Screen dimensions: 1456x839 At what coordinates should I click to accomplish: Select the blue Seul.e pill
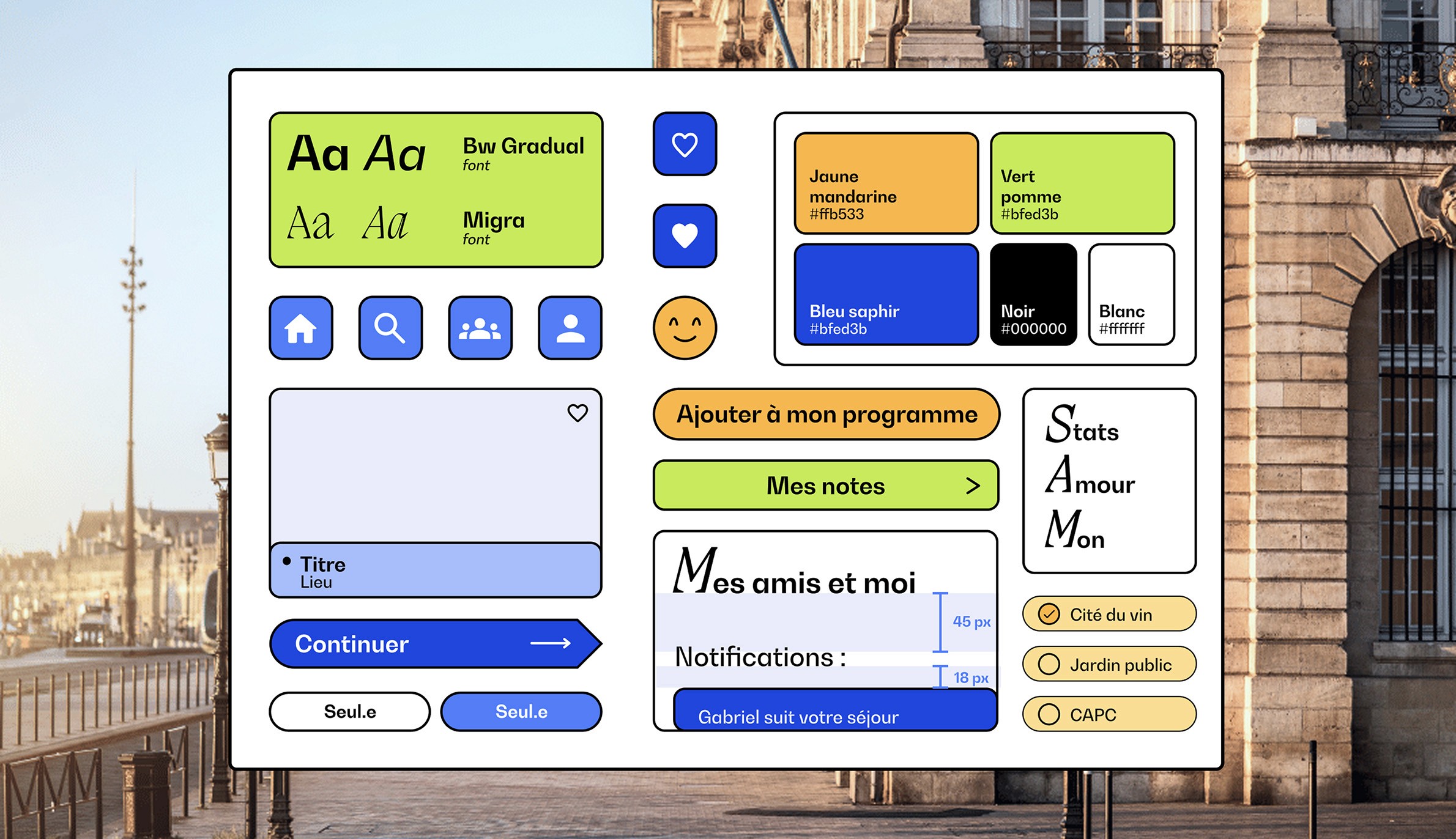(x=521, y=711)
